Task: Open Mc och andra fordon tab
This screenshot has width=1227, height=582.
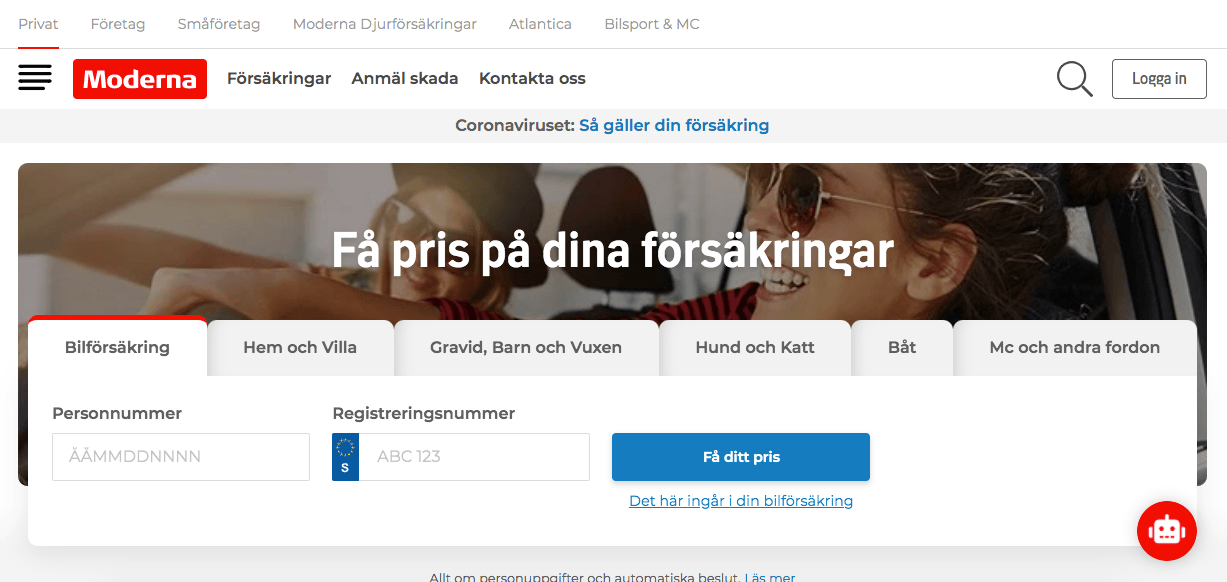Action: click(1075, 348)
